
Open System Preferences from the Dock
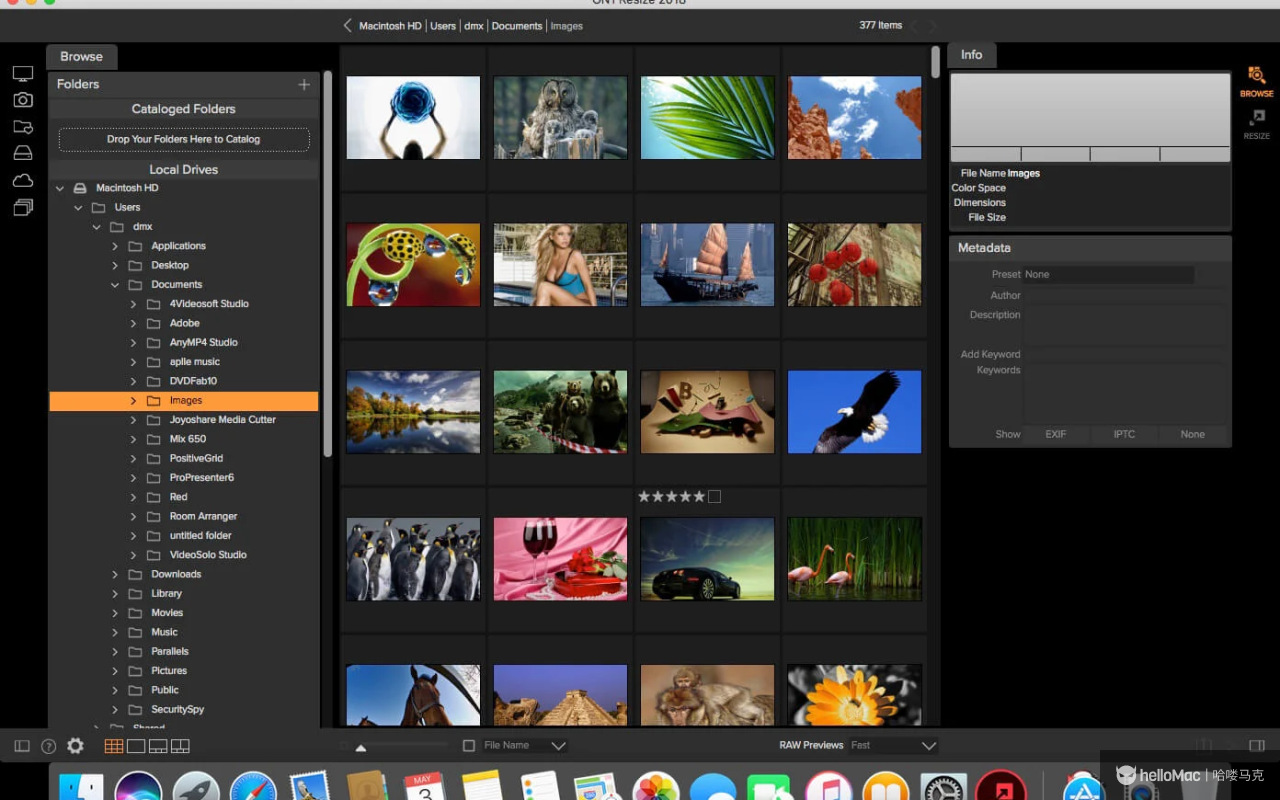(x=944, y=788)
